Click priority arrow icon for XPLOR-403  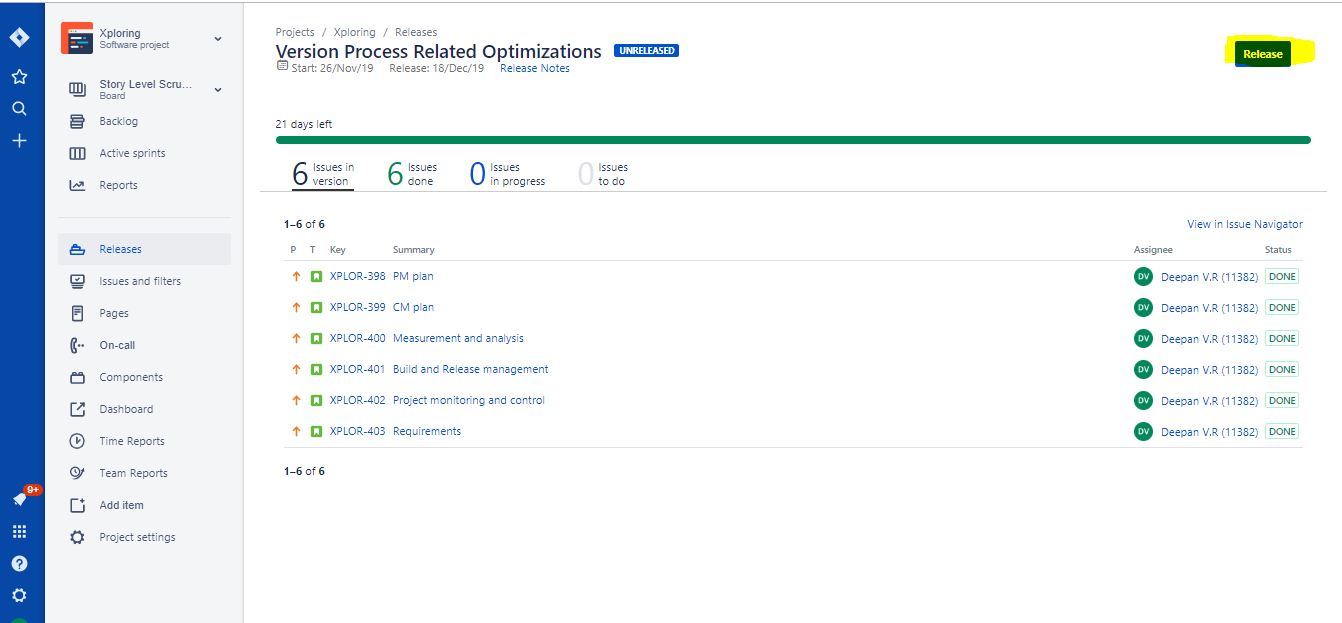(296, 432)
